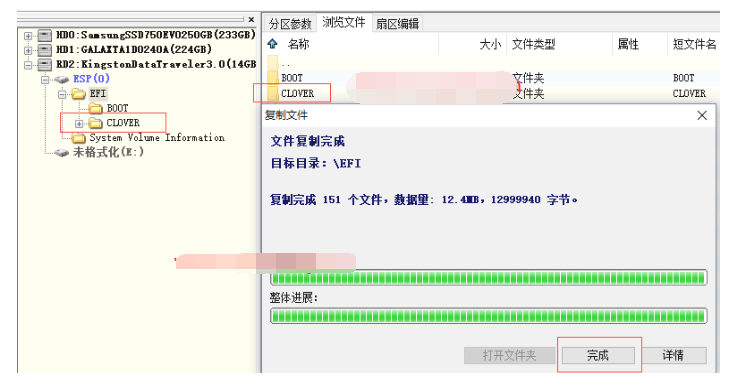The image size is (735, 386).
Task: Sort by the 名称 column header
Action: [298, 44]
